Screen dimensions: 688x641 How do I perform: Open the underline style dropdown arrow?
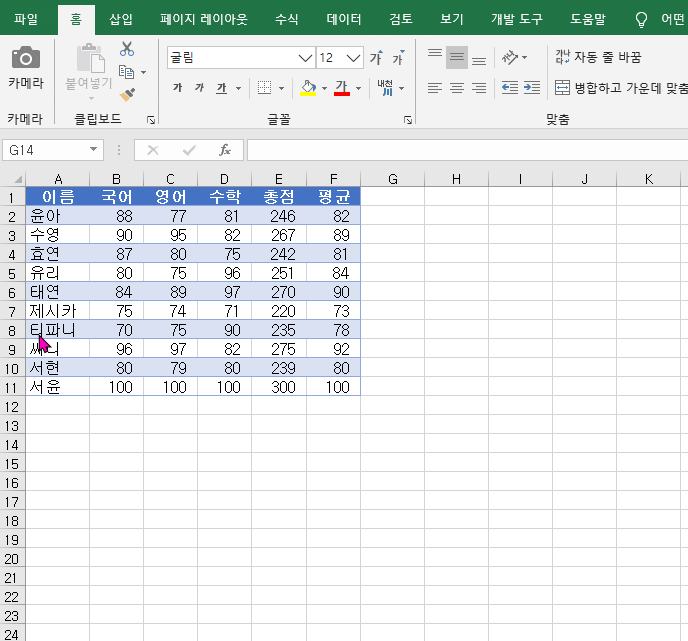pyautogui.click(x=239, y=88)
